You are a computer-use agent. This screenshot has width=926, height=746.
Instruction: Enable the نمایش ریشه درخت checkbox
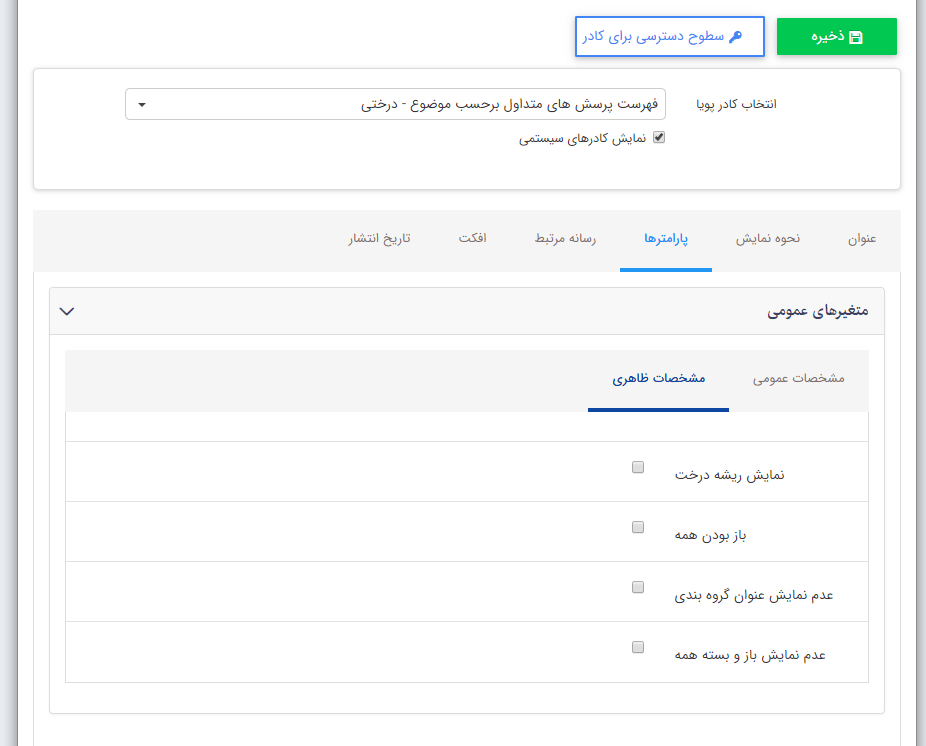(637, 466)
